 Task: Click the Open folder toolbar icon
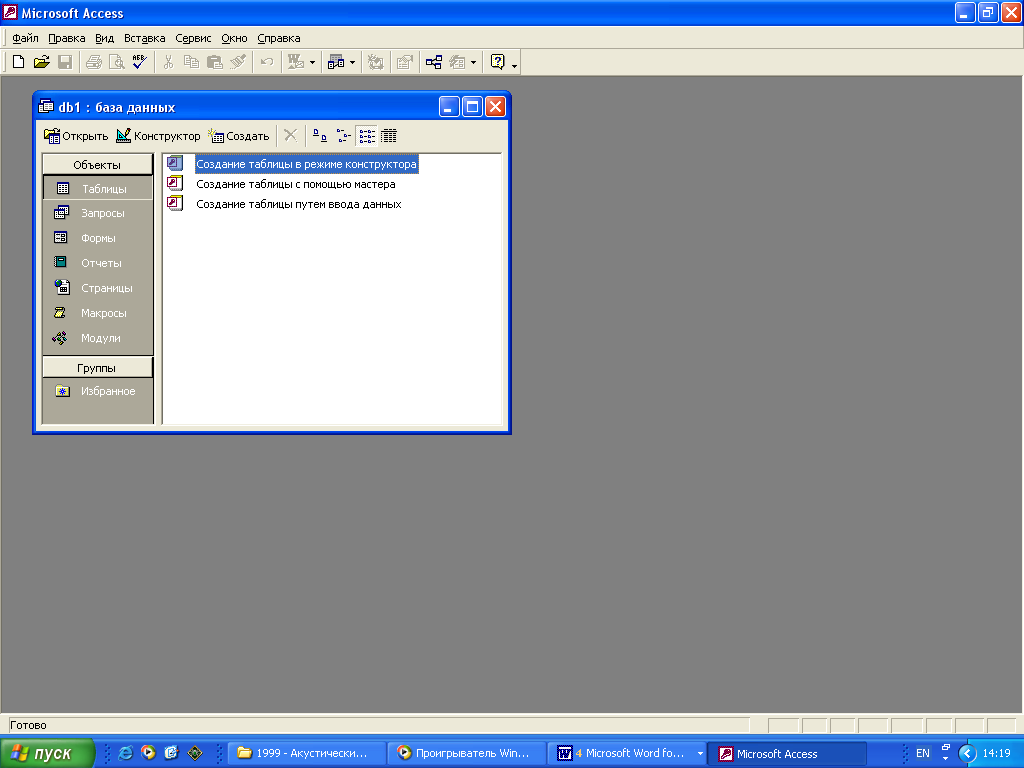pyautogui.click(x=41, y=62)
